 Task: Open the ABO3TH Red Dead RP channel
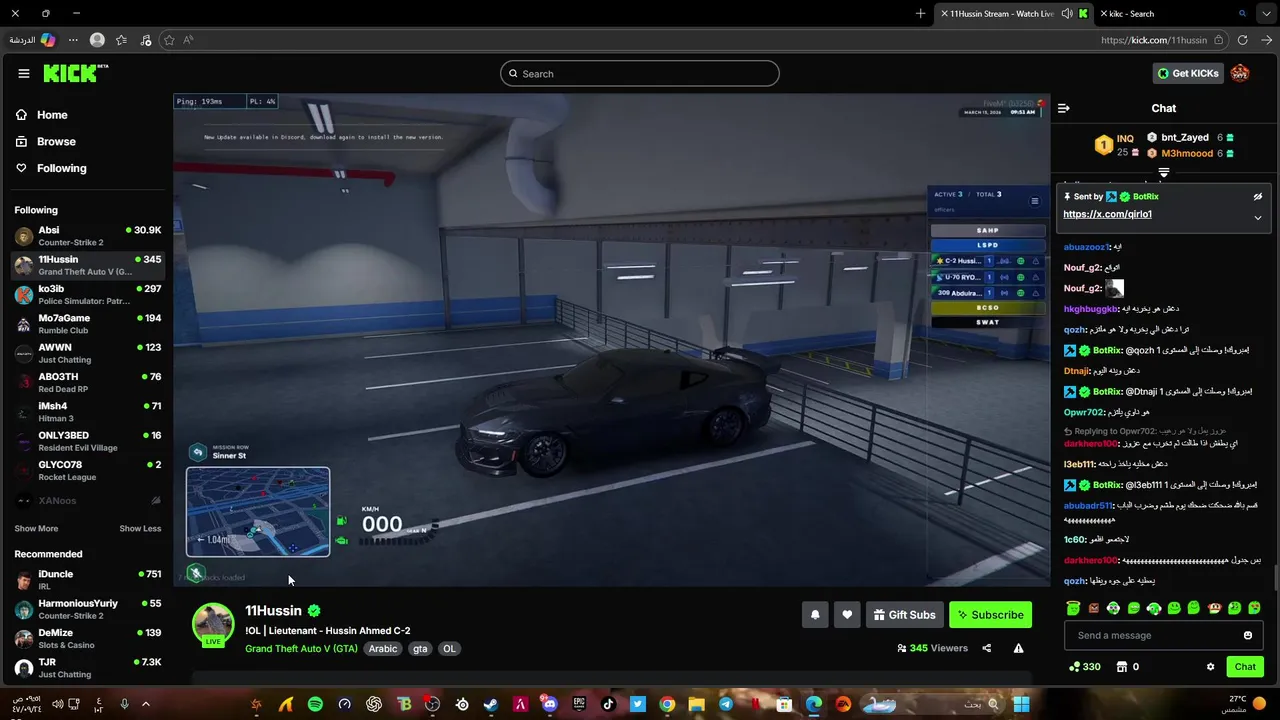88,383
